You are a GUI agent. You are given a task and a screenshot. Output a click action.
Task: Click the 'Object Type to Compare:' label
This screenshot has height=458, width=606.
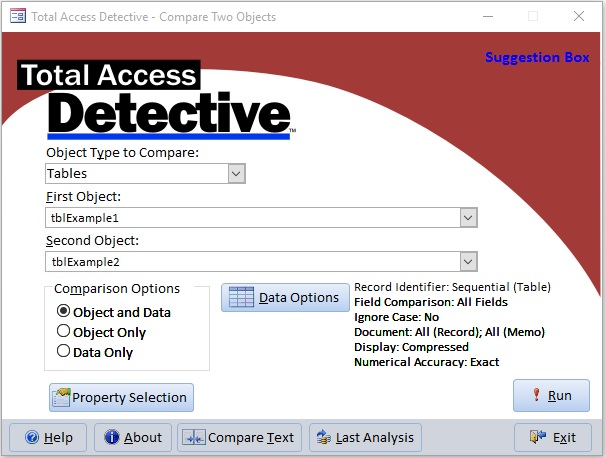point(122,153)
